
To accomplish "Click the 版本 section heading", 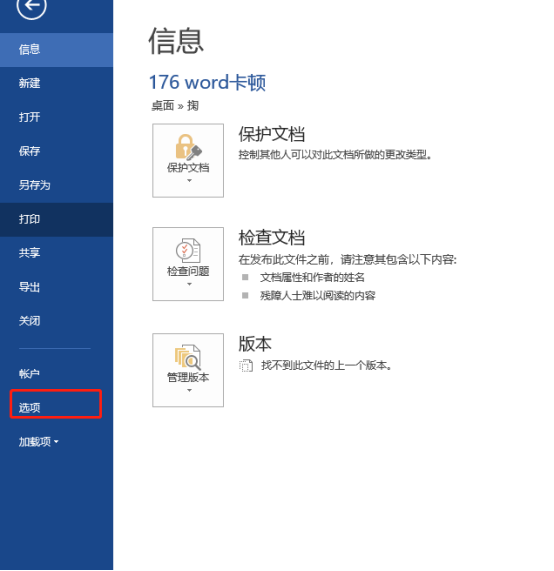I will pos(255,344).
